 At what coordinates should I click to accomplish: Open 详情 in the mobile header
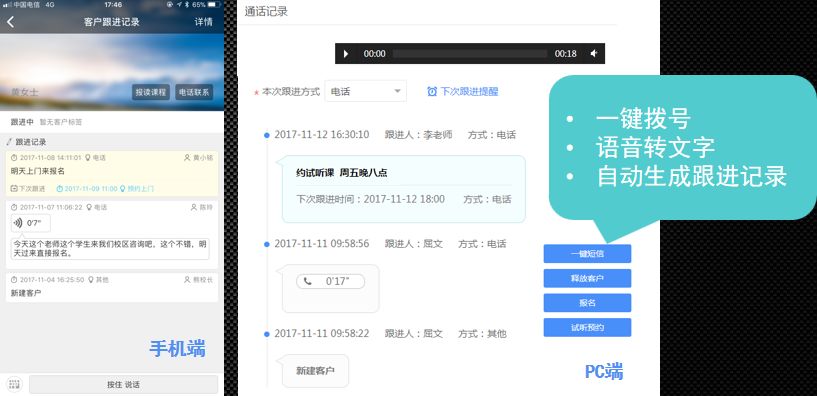[204, 22]
